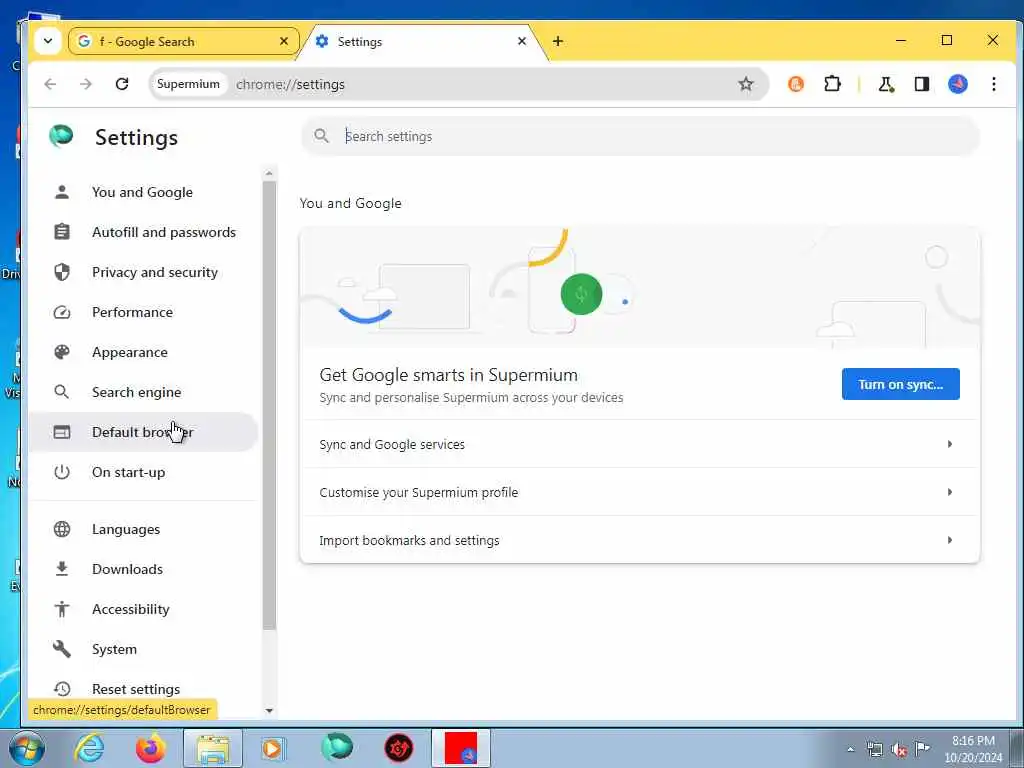The width and height of the screenshot is (1024, 768).
Task: Open the Downloads settings section
Action: click(x=127, y=569)
